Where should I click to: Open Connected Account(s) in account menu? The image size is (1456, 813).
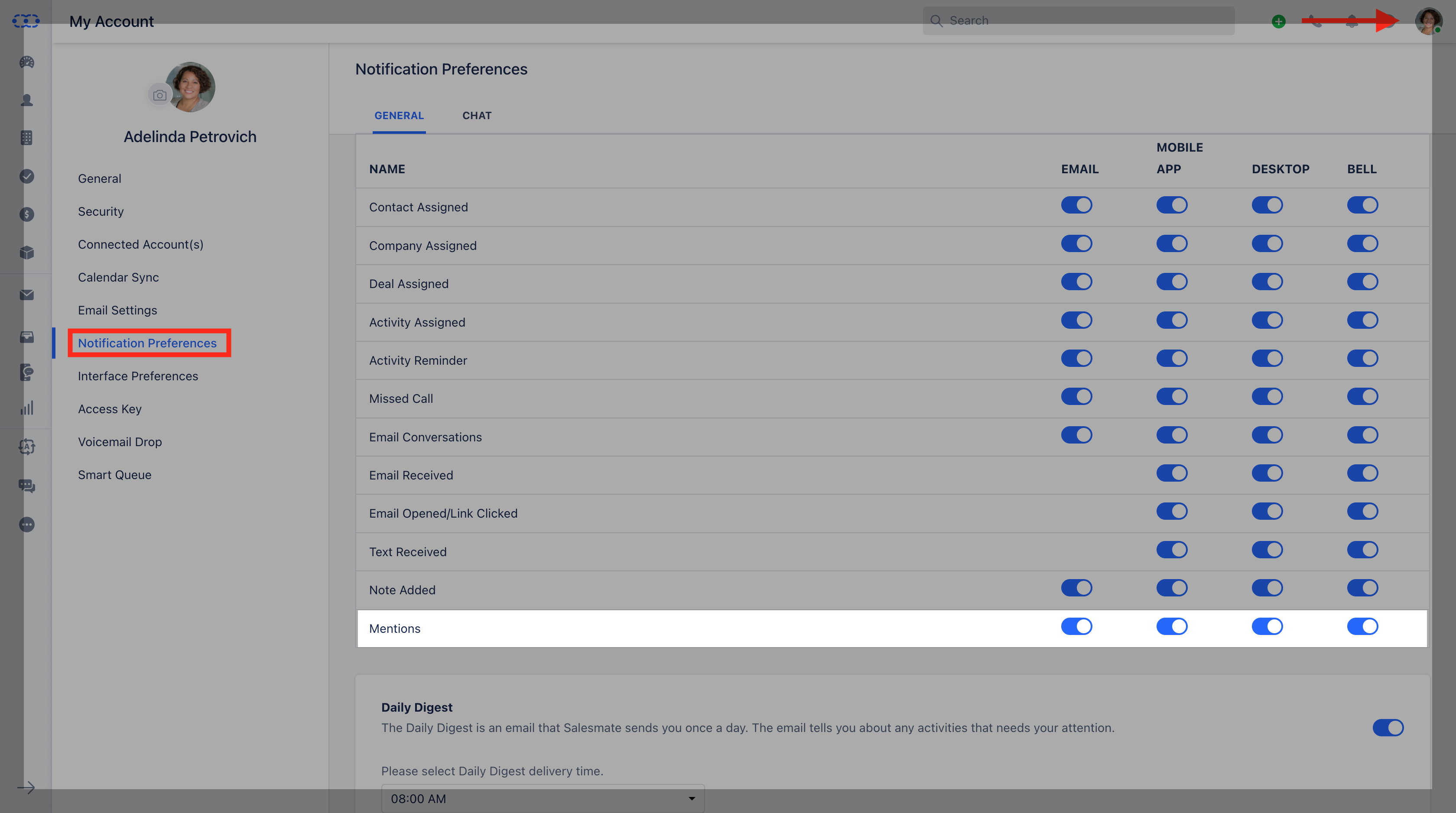[141, 244]
